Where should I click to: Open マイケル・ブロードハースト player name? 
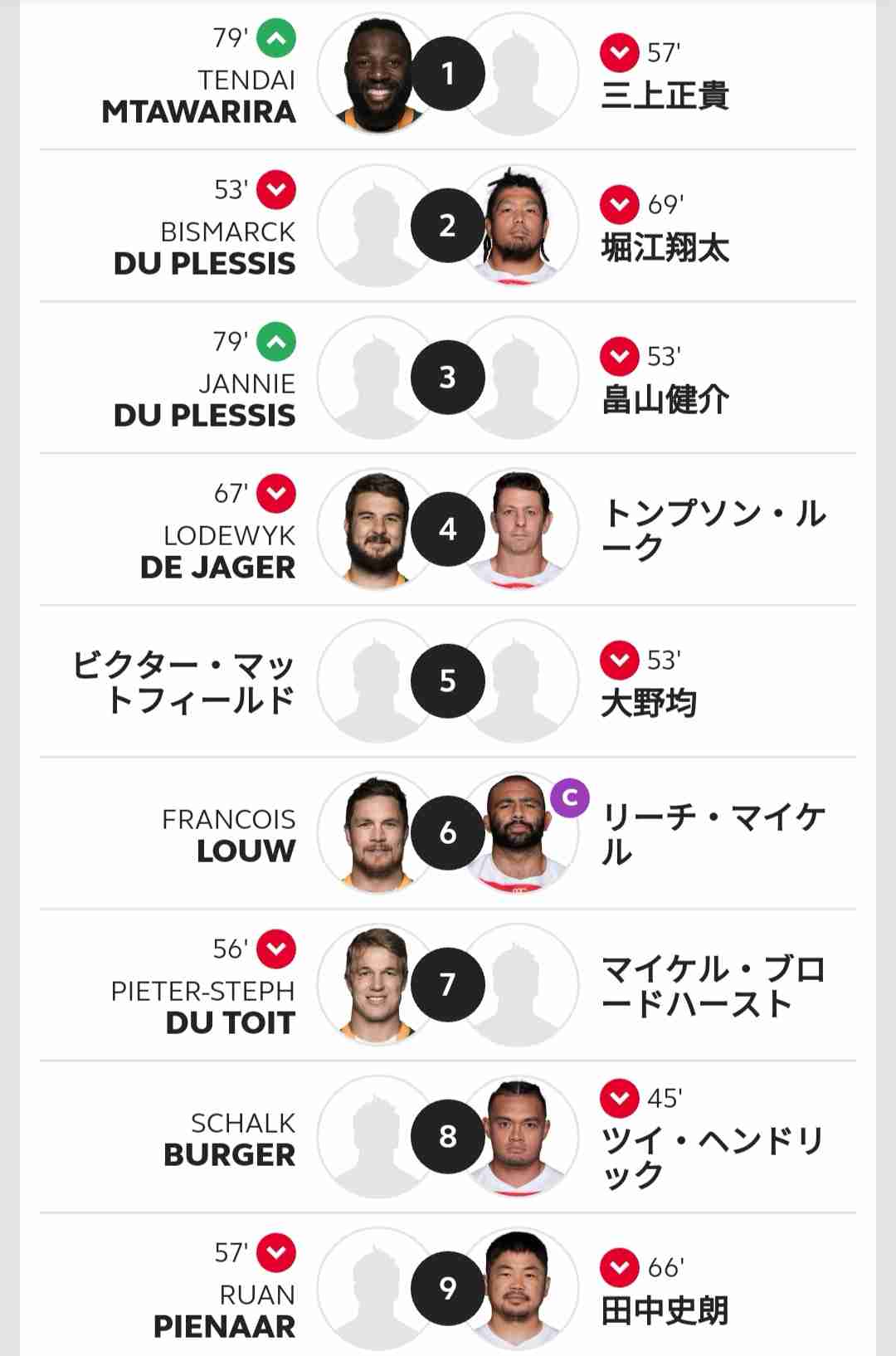click(713, 986)
